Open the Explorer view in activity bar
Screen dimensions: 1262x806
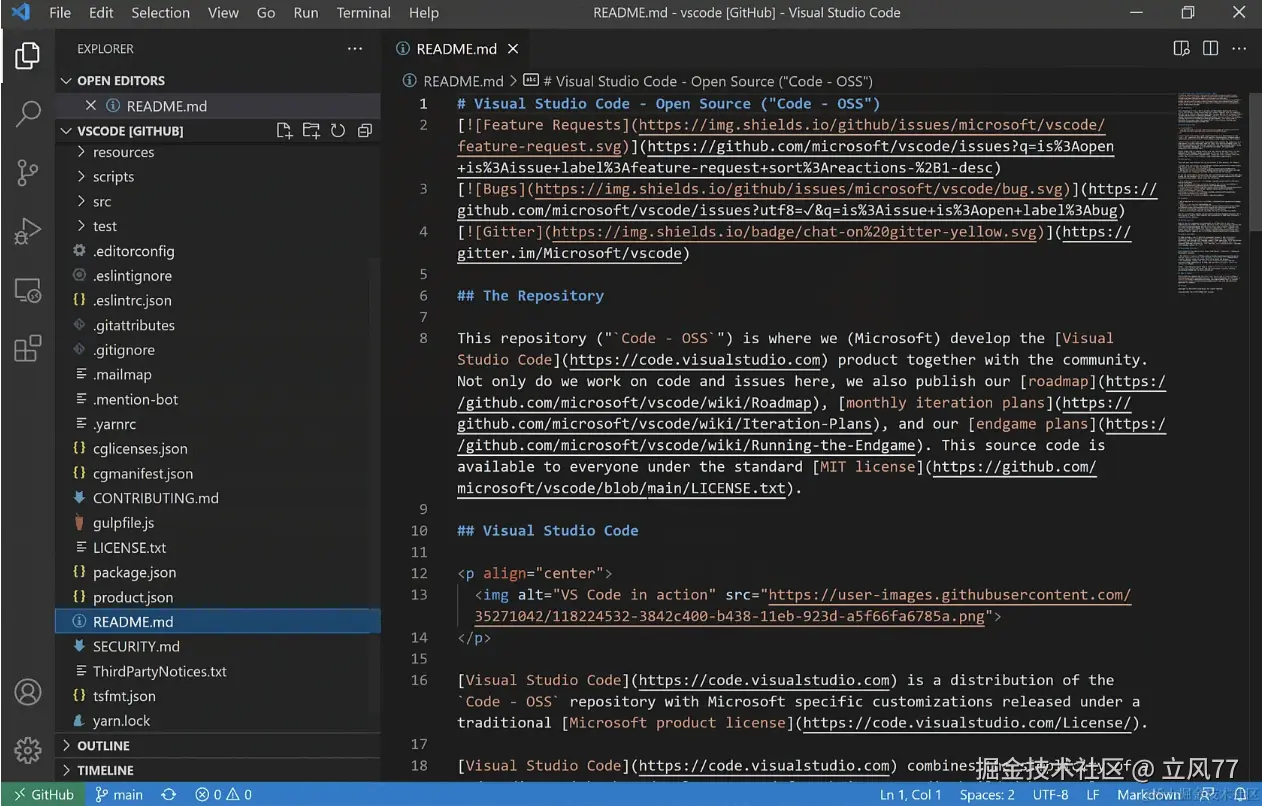(28, 56)
